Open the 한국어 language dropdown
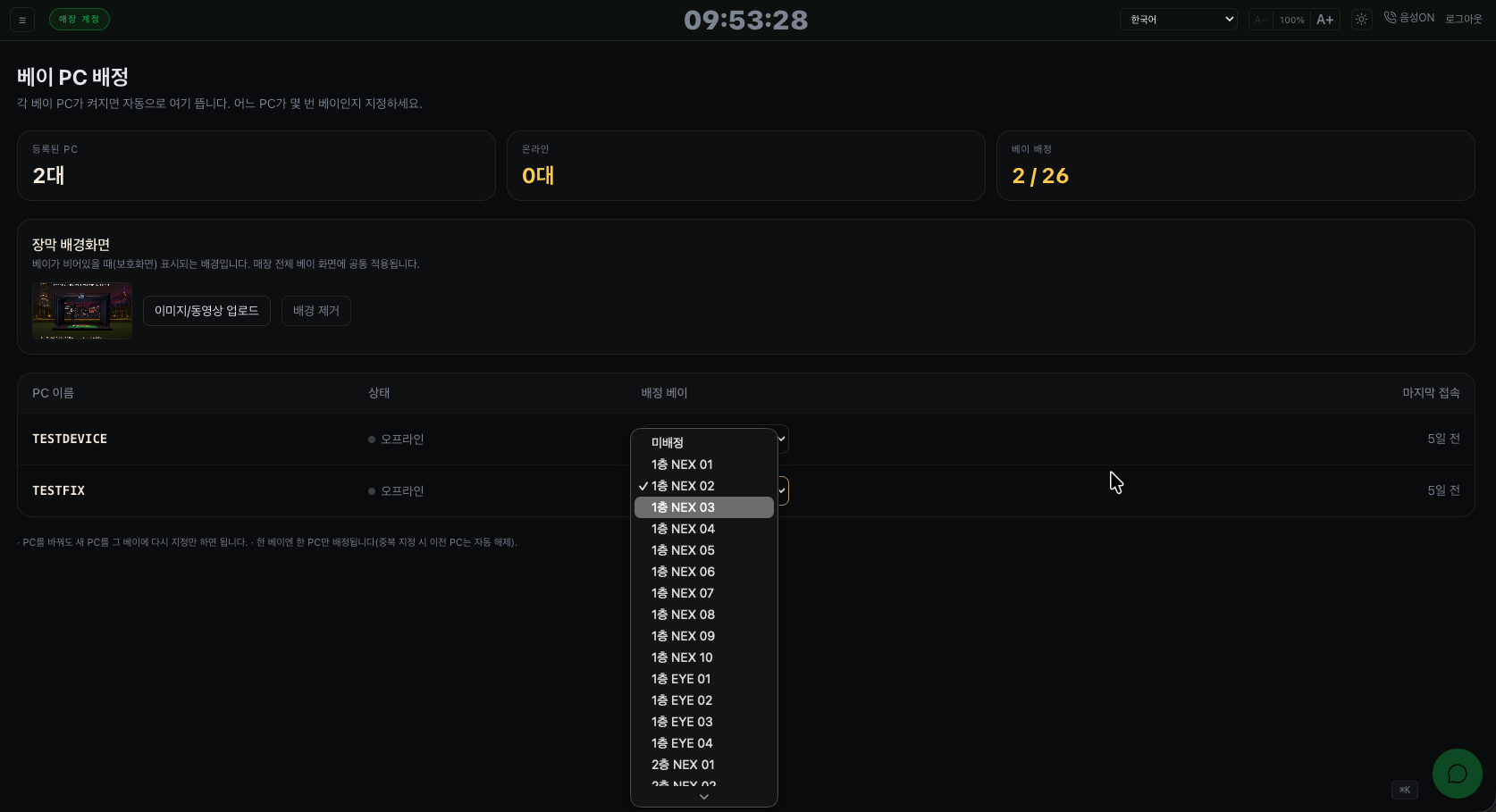The width and height of the screenshot is (1496, 812). 1178,20
